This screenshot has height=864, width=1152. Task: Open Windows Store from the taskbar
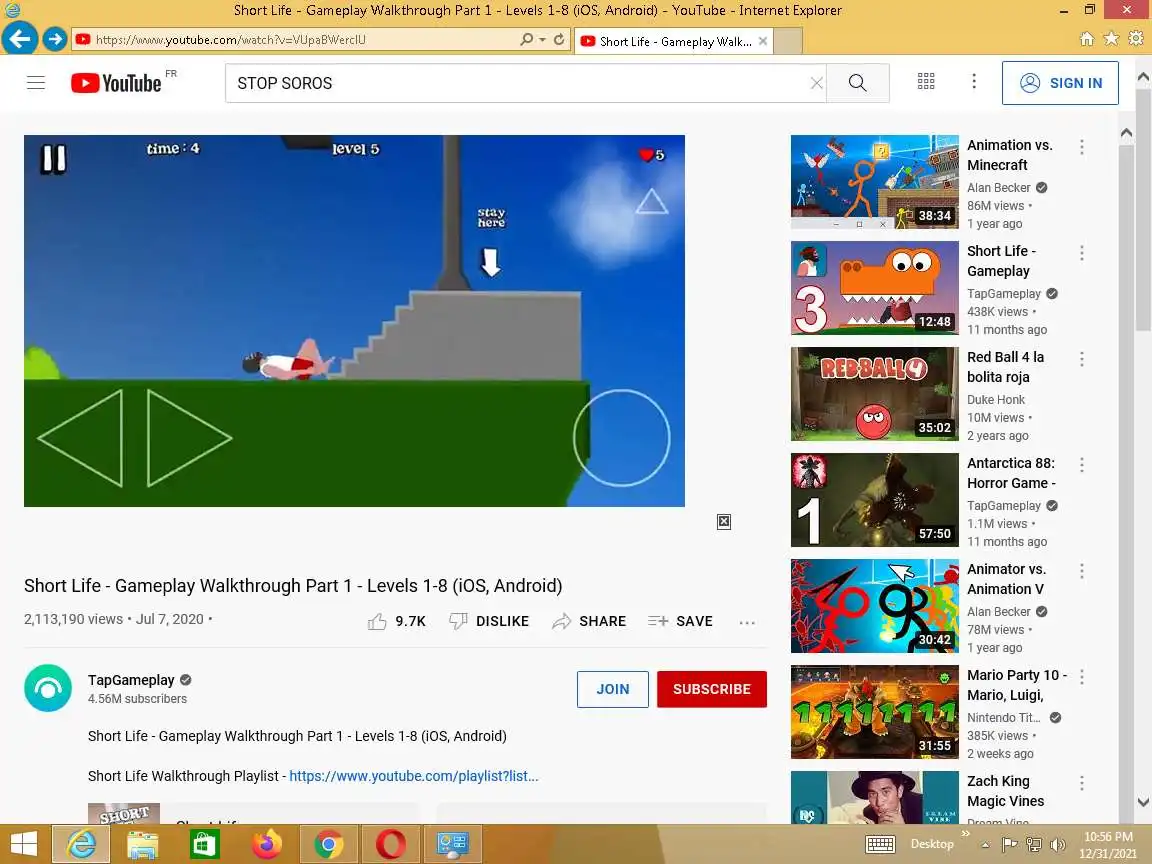point(204,844)
